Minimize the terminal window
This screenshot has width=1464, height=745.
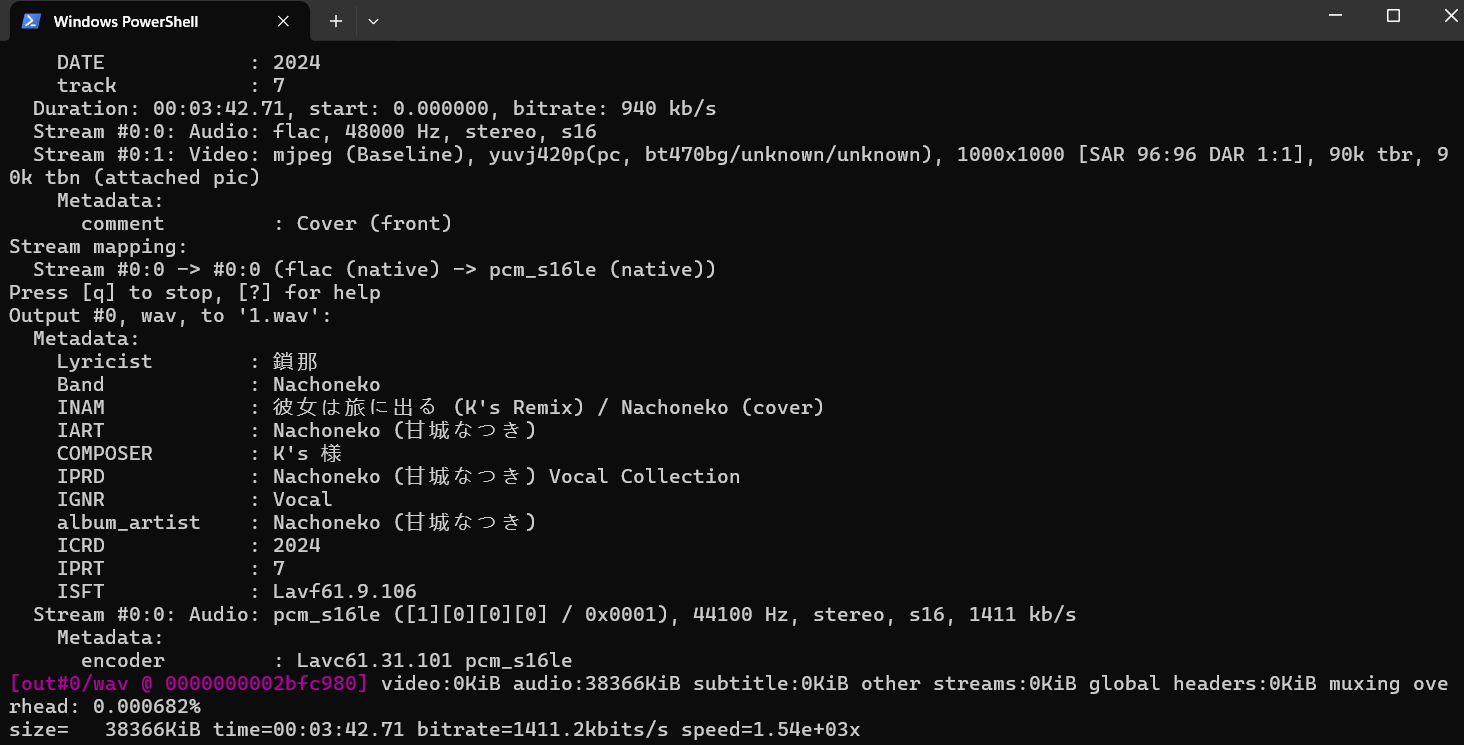click(1335, 16)
